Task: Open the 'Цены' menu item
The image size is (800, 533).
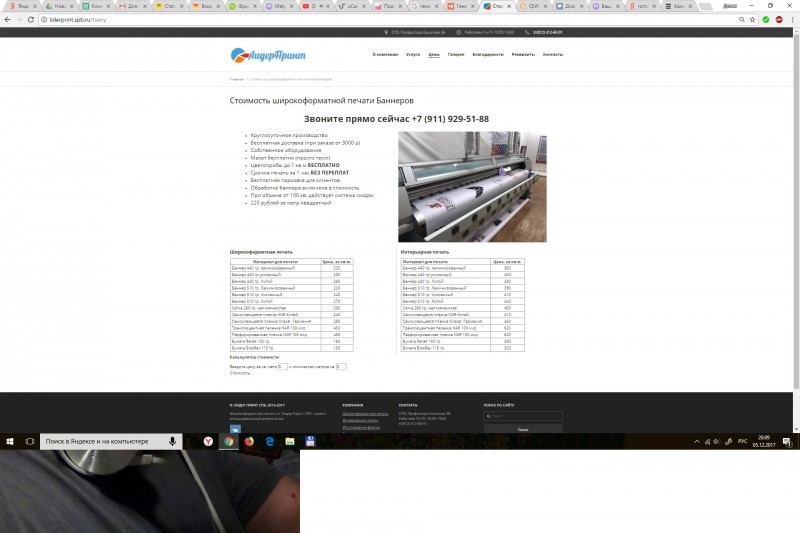Action: click(434, 54)
